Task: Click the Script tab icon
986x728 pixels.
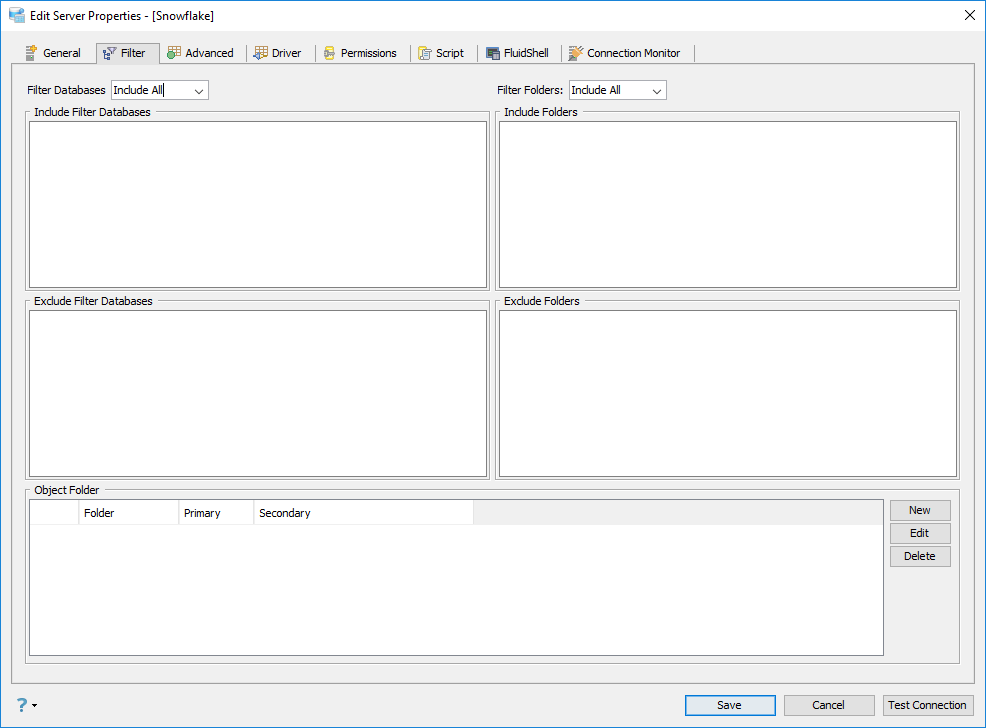Action: 425,53
